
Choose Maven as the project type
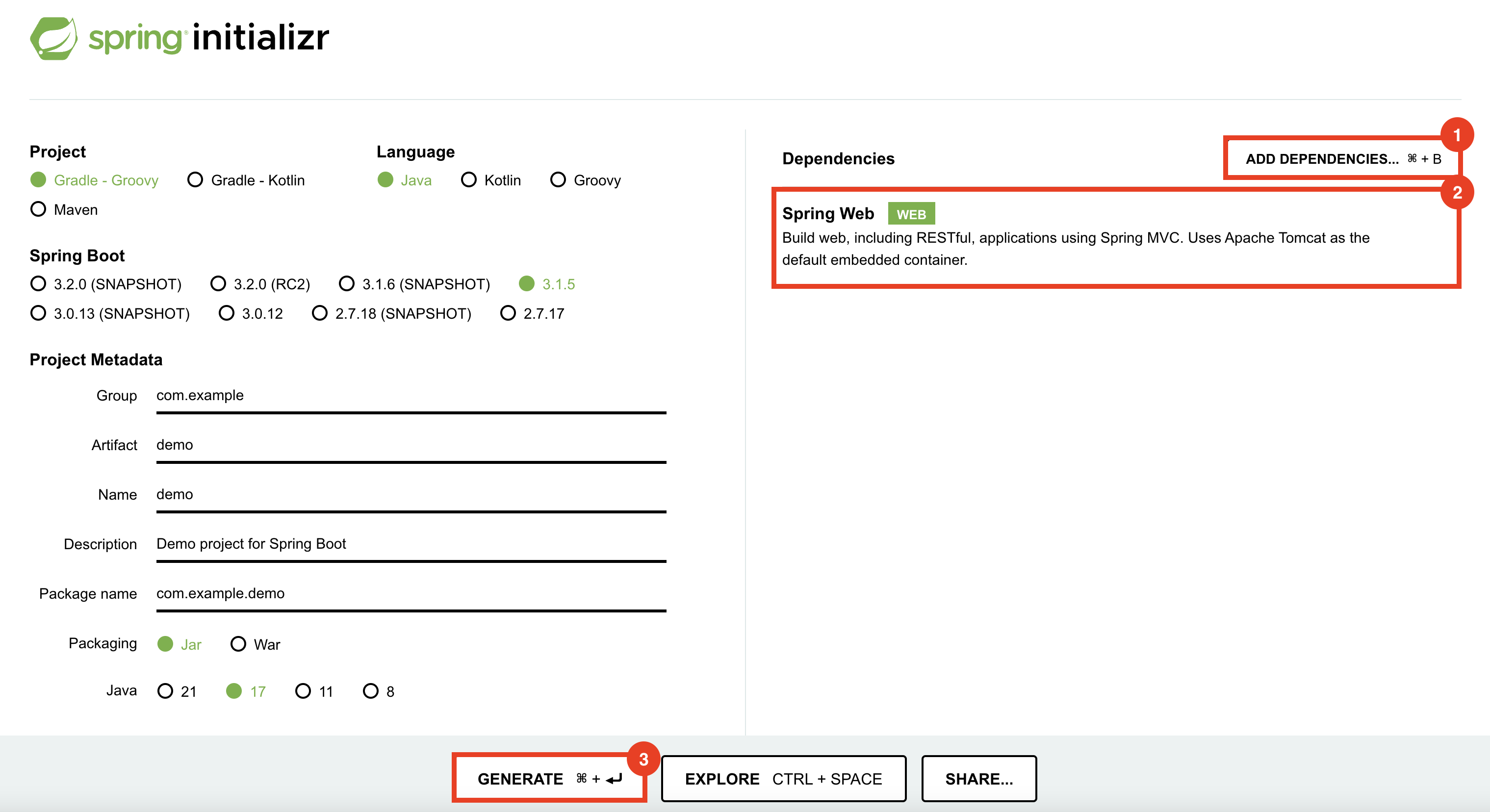pyautogui.click(x=38, y=209)
